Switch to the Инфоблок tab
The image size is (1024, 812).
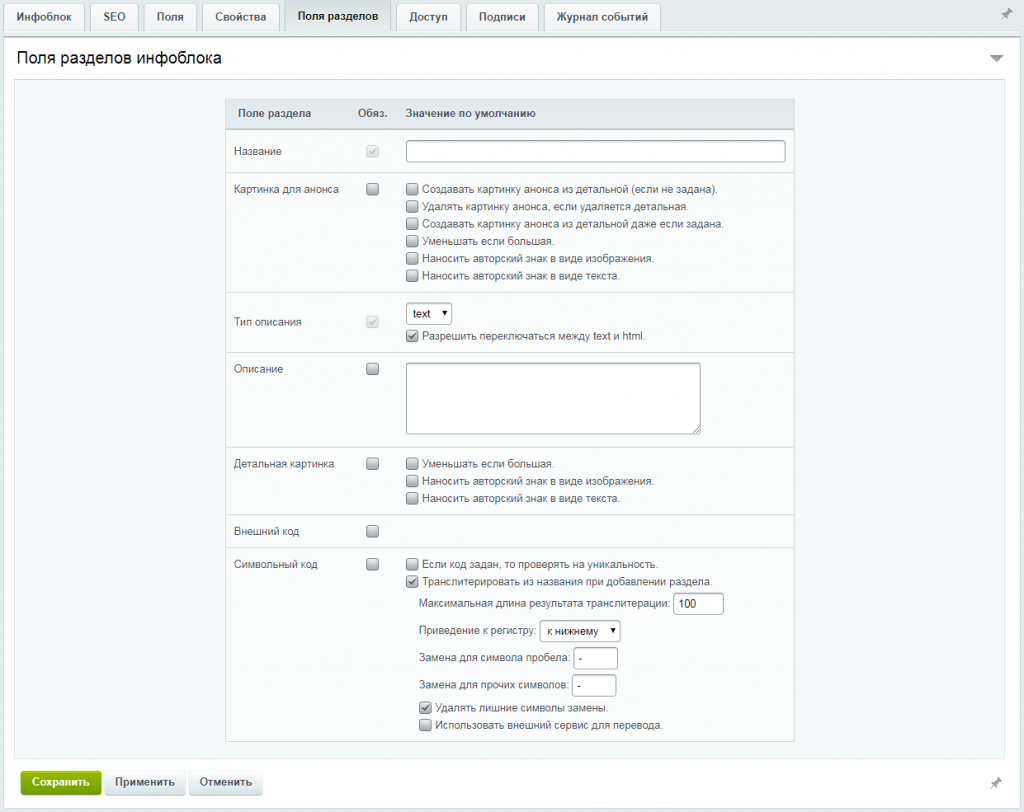(44, 17)
